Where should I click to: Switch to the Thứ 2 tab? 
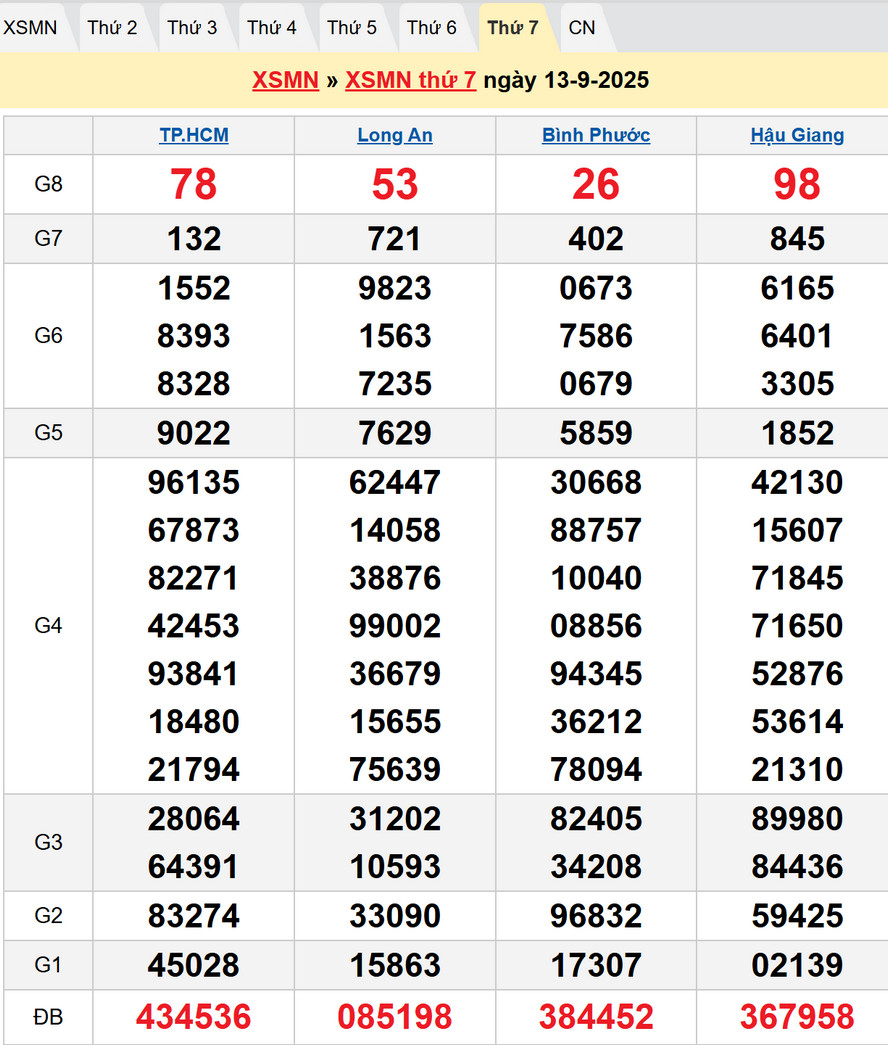(112, 27)
